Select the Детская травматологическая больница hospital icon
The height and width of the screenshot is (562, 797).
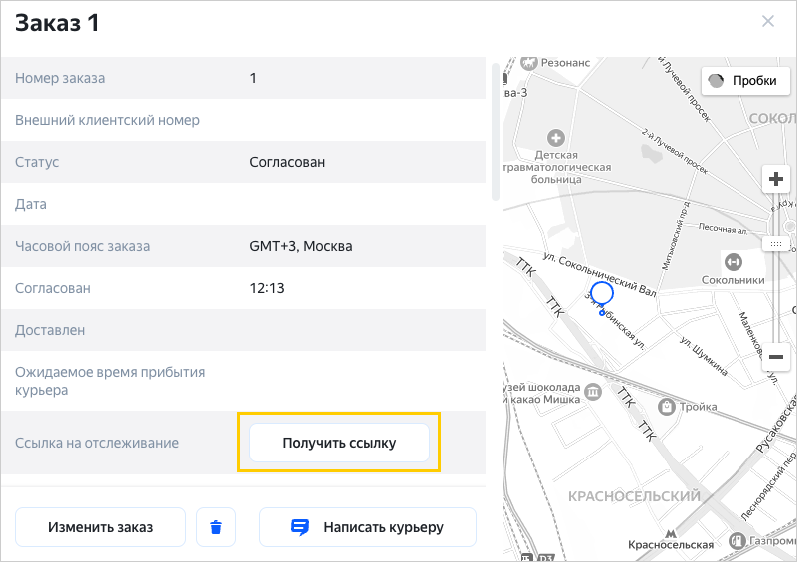pyautogui.click(x=557, y=136)
